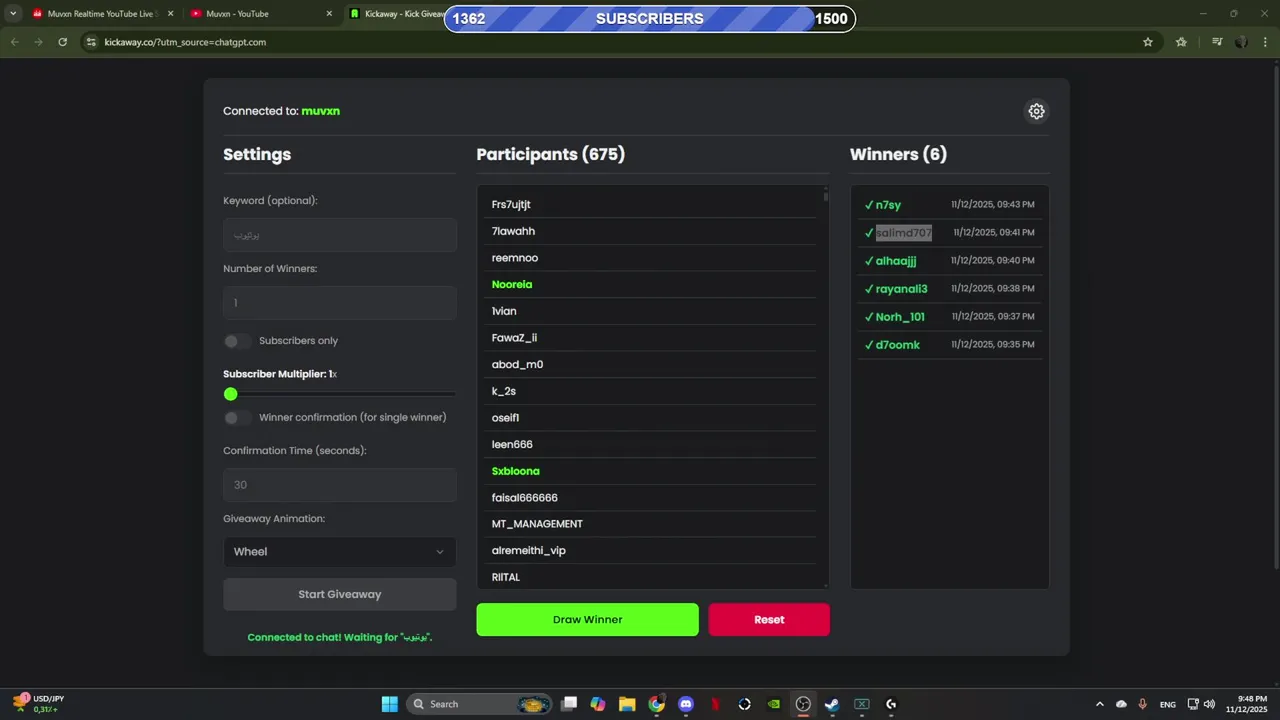Click the Number of Winners field
This screenshot has height=720, width=1280.
[340, 303]
